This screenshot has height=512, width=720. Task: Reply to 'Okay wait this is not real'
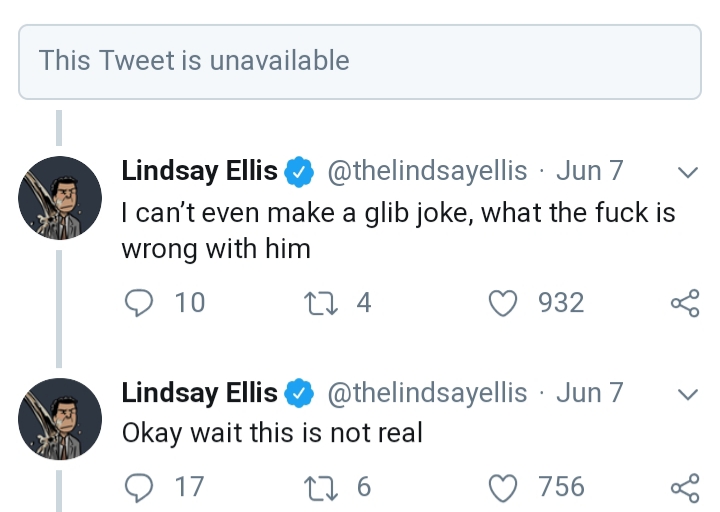[139, 488]
